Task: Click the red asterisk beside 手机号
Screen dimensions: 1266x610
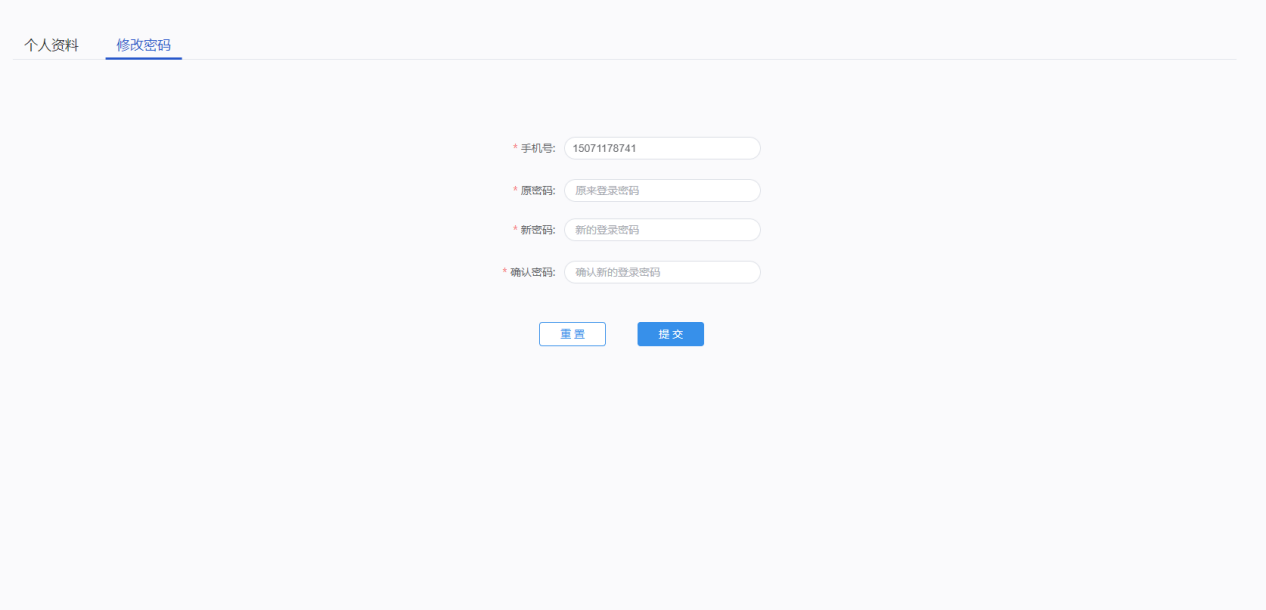Action: [x=515, y=148]
